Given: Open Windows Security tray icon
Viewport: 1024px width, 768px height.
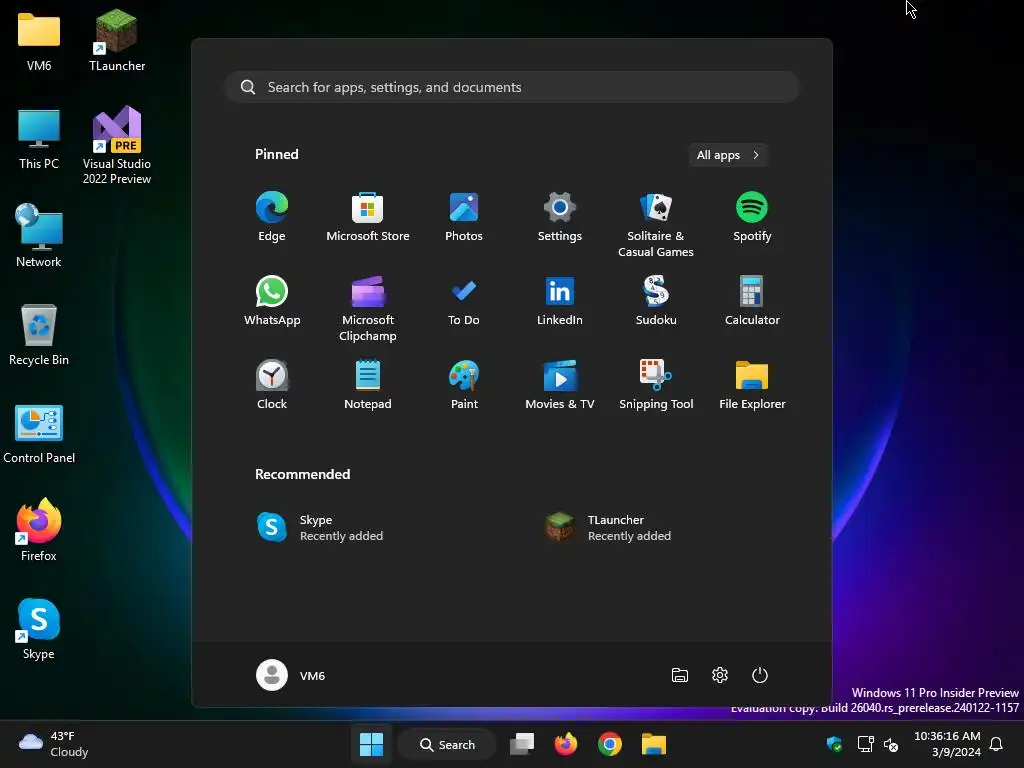Looking at the screenshot, I should [834, 744].
